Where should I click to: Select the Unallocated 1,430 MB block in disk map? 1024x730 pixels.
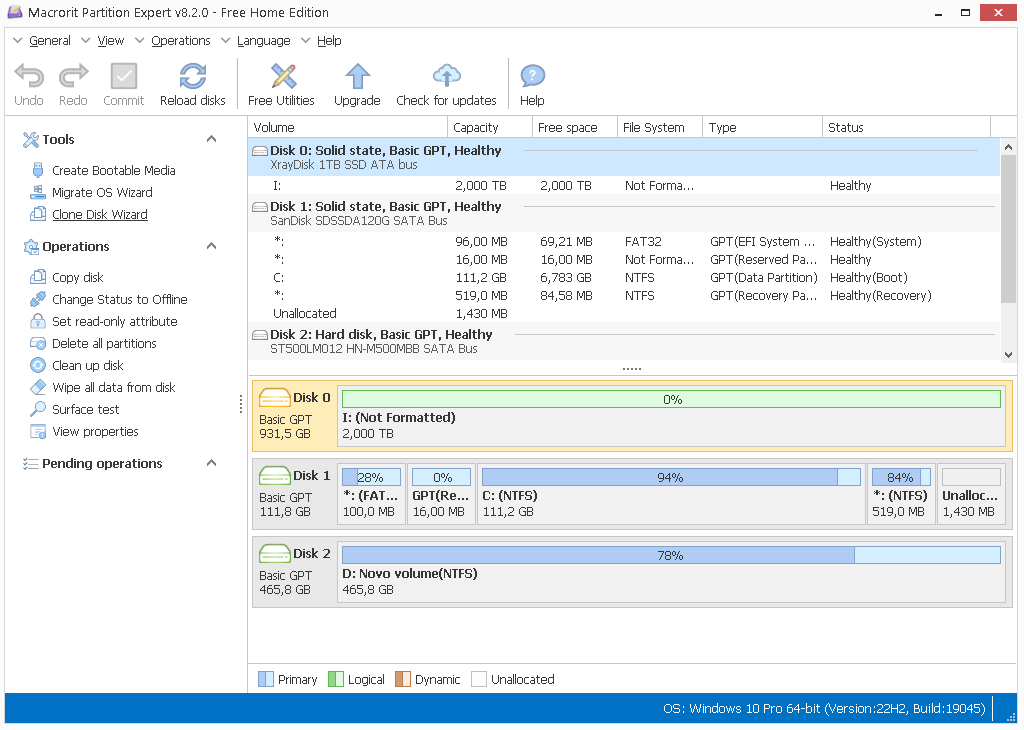pyautogui.click(x=970, y=494)
